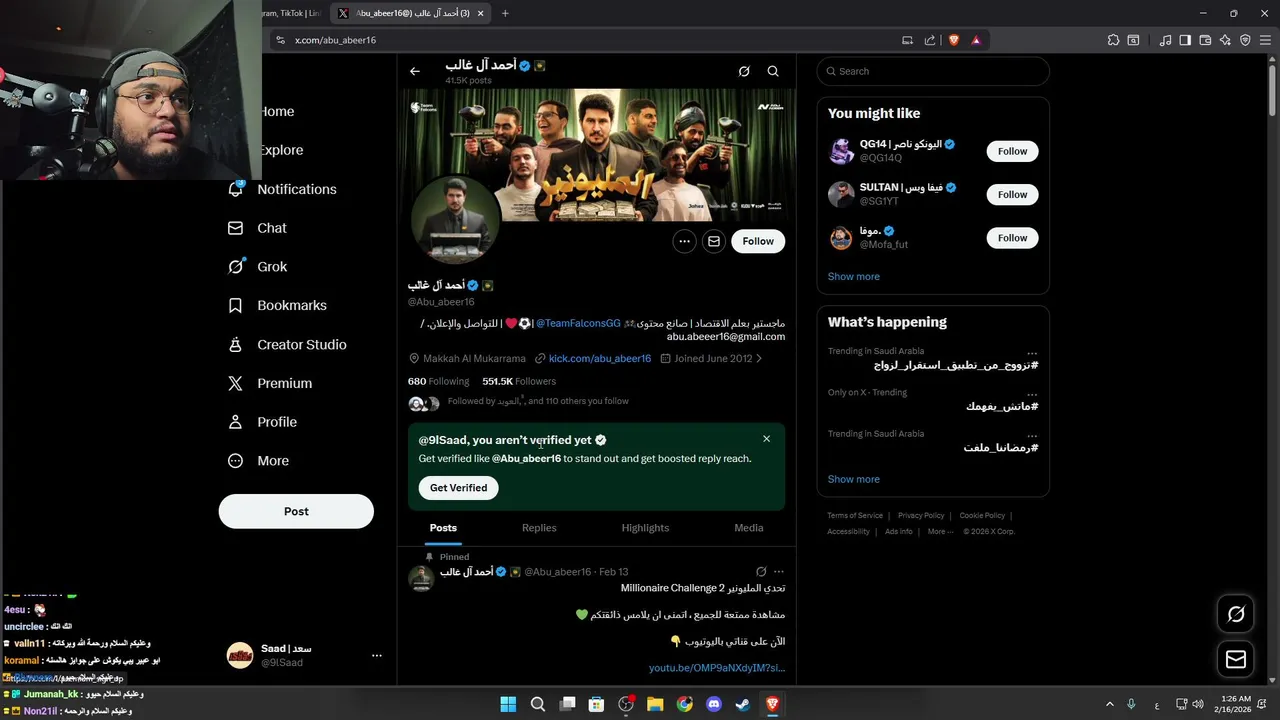Show more under What's happening
The width and height of the screenshot is (1280, 720).
[854, 479]
